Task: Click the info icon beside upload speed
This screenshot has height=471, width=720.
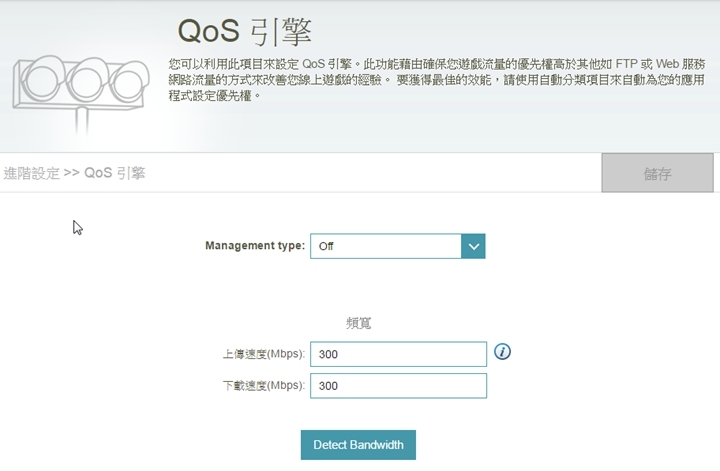Action: pos(502,352)
